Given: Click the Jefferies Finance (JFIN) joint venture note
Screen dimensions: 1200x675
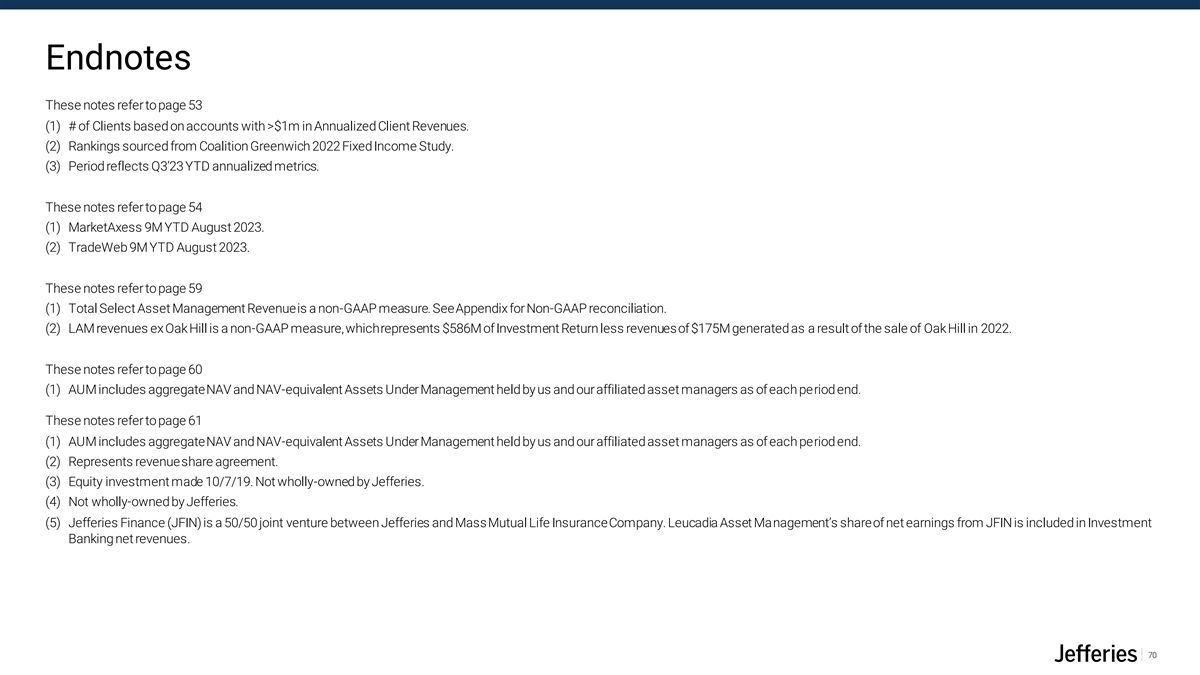Looking at the screenshot, I should pos(598,531).
